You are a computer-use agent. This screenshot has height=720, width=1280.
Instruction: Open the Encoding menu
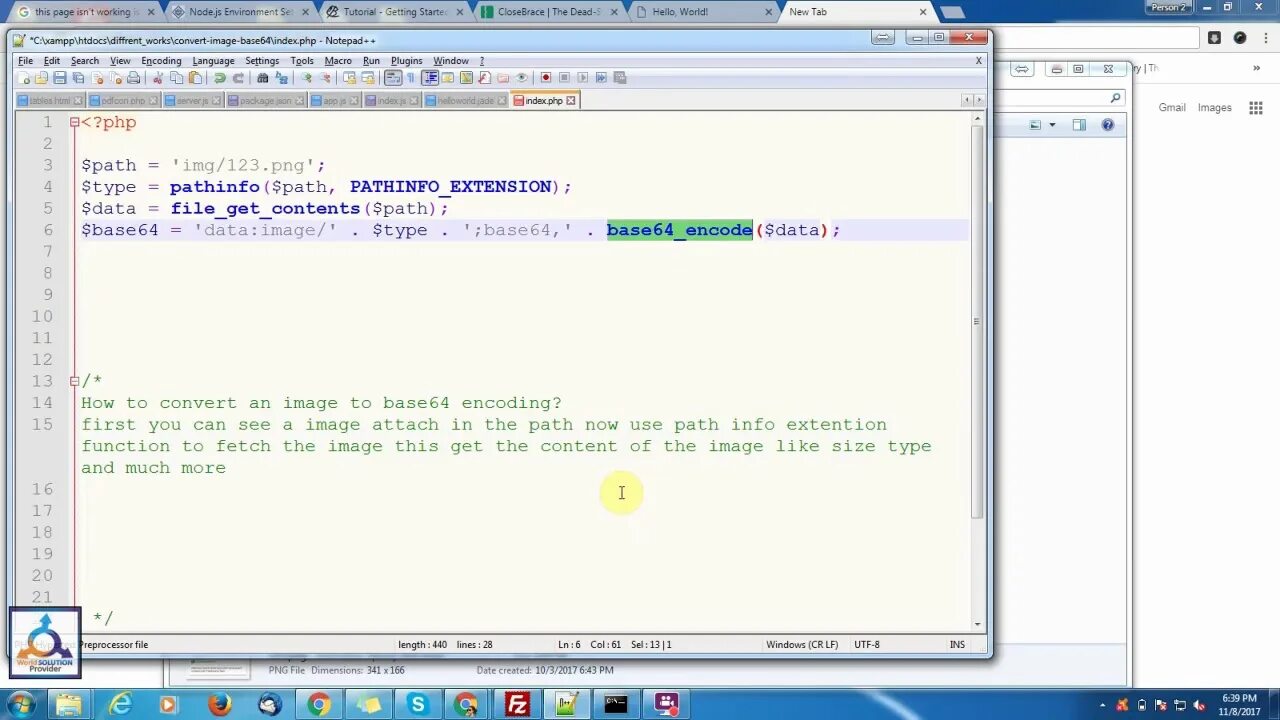[x=161, y=61]
